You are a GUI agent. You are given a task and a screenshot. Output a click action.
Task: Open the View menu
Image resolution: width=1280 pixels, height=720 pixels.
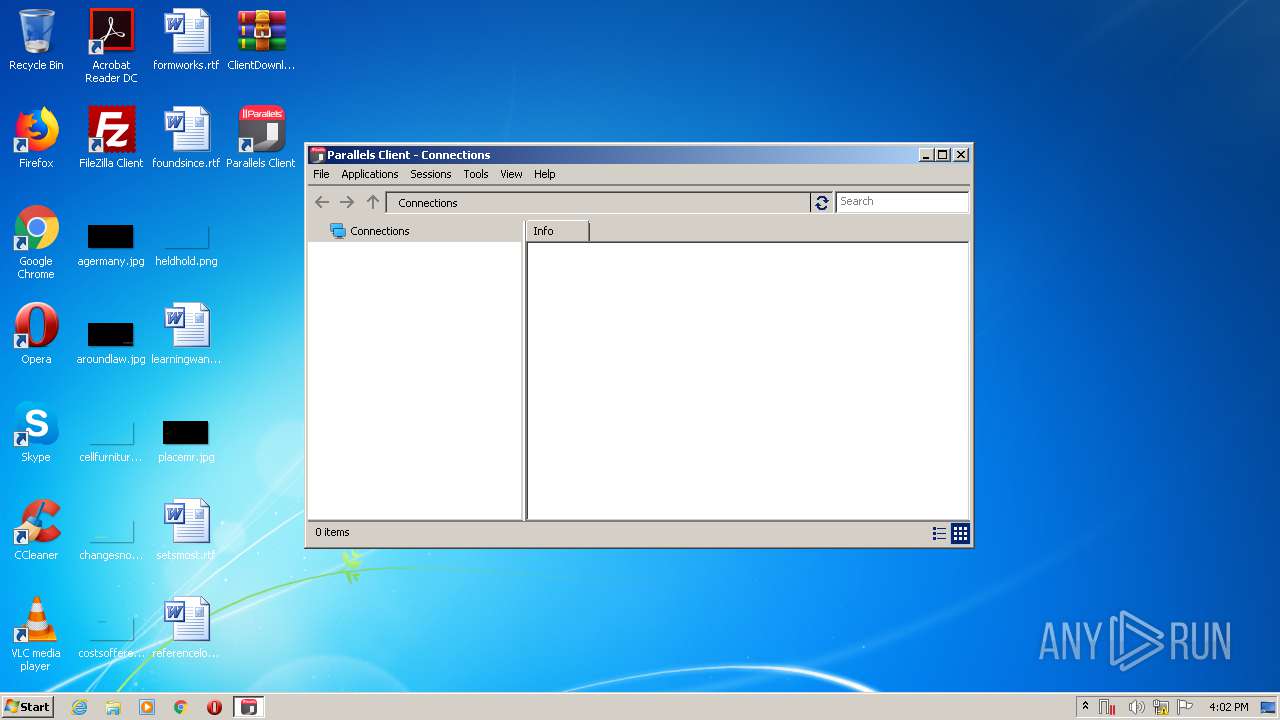point(511,174)
